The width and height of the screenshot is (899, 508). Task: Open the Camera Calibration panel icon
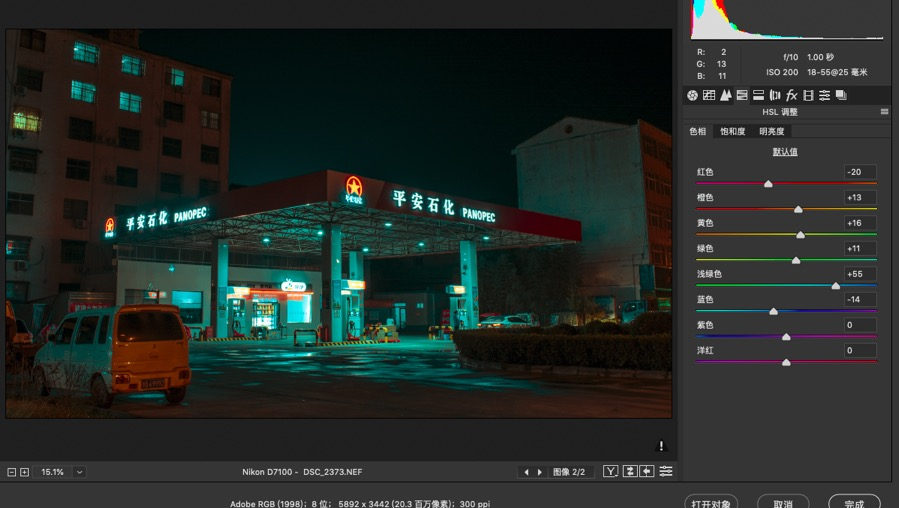(808, 95)
